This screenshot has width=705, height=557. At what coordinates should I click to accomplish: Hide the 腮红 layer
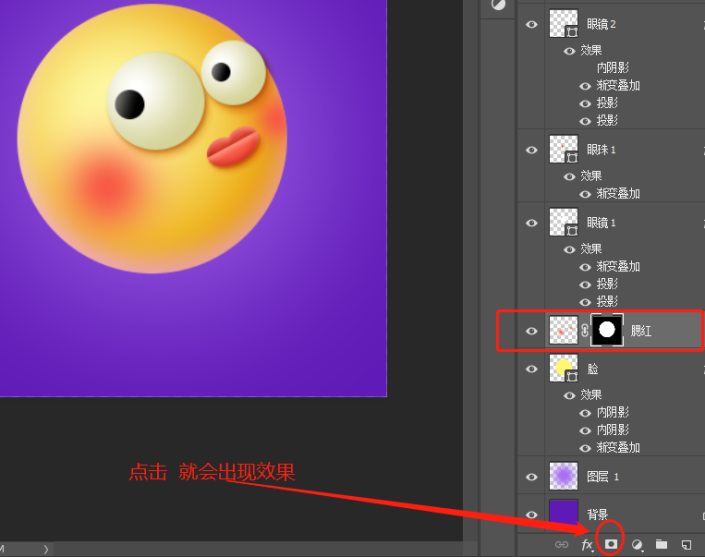coord(532,331)
